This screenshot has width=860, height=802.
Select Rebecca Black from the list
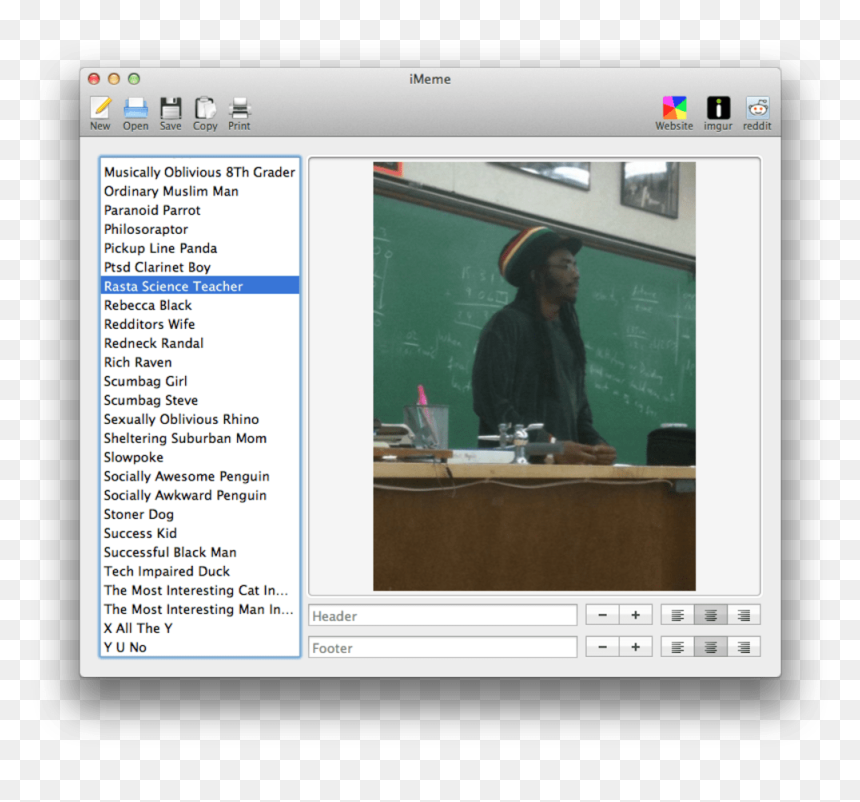[x=200, y=305]
